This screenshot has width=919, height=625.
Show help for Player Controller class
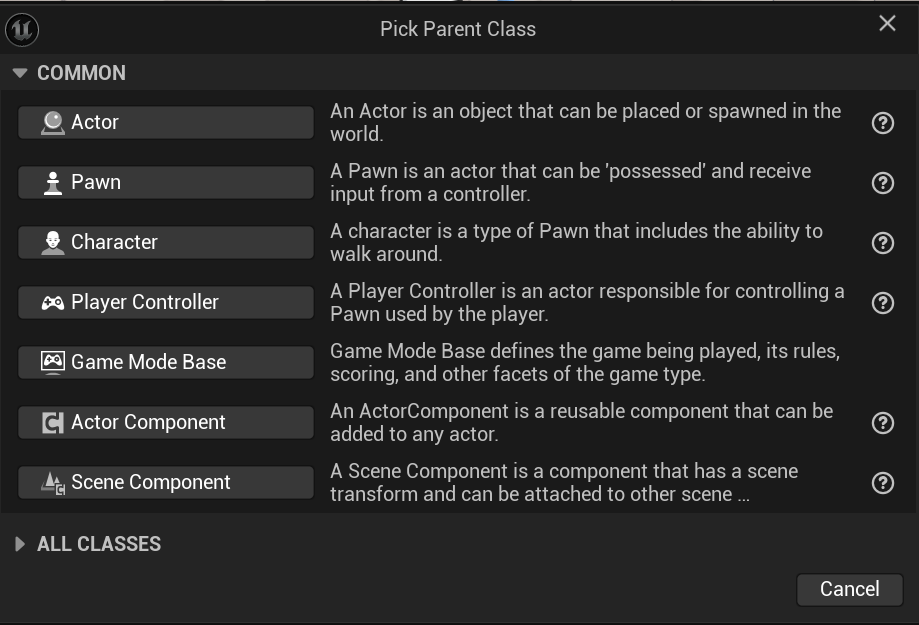click(x=883, y=303)
